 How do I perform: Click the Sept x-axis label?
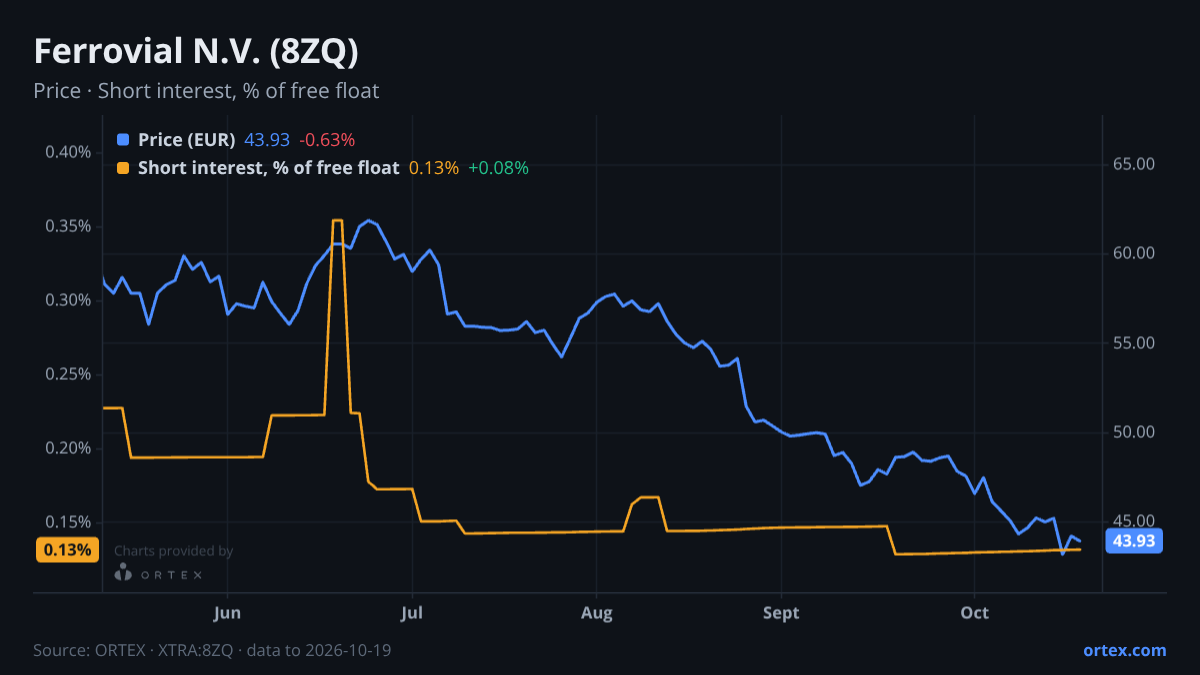[x=781, y=613]
